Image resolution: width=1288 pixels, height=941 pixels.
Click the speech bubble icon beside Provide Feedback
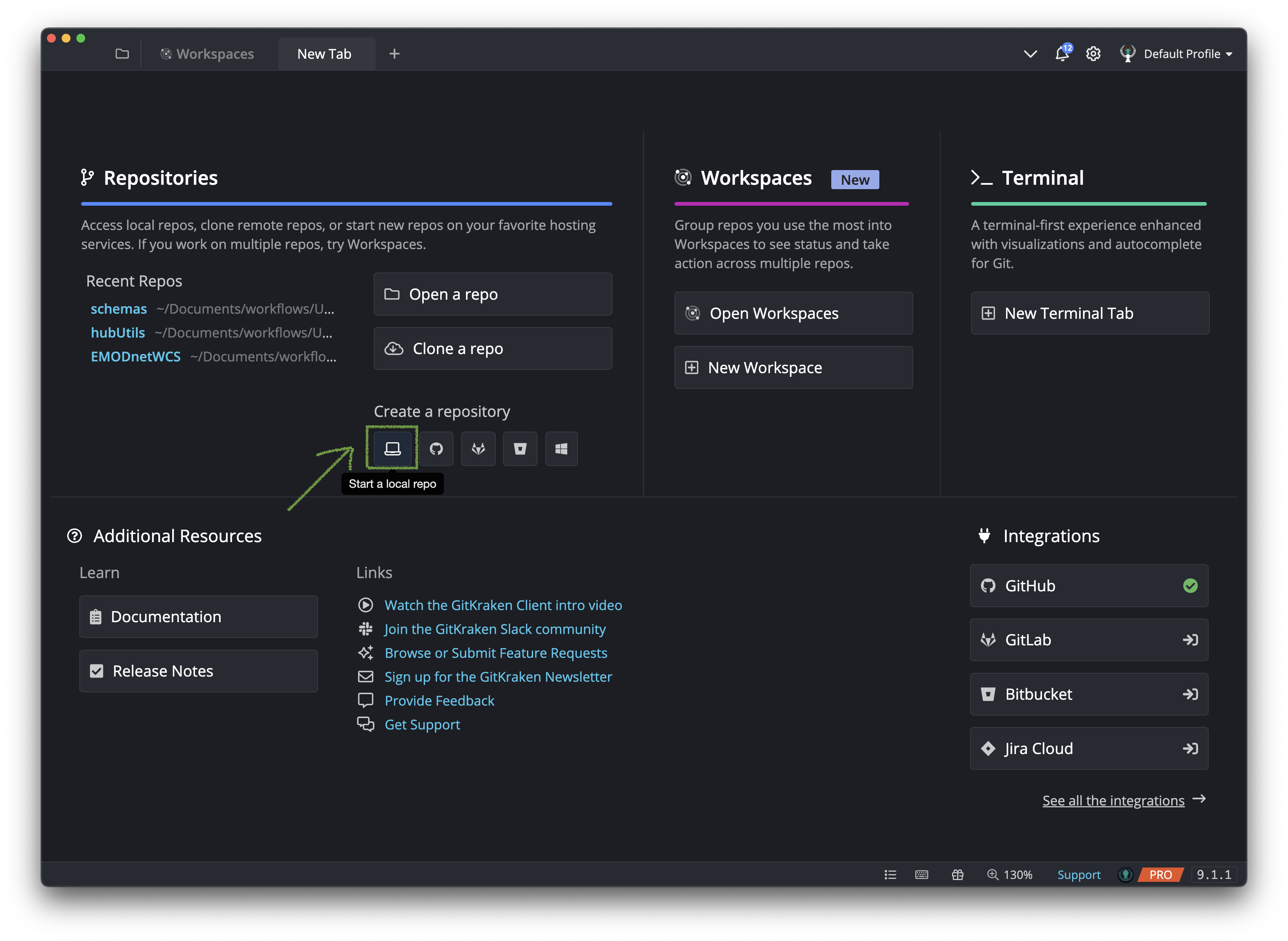(x=366, y=700)
